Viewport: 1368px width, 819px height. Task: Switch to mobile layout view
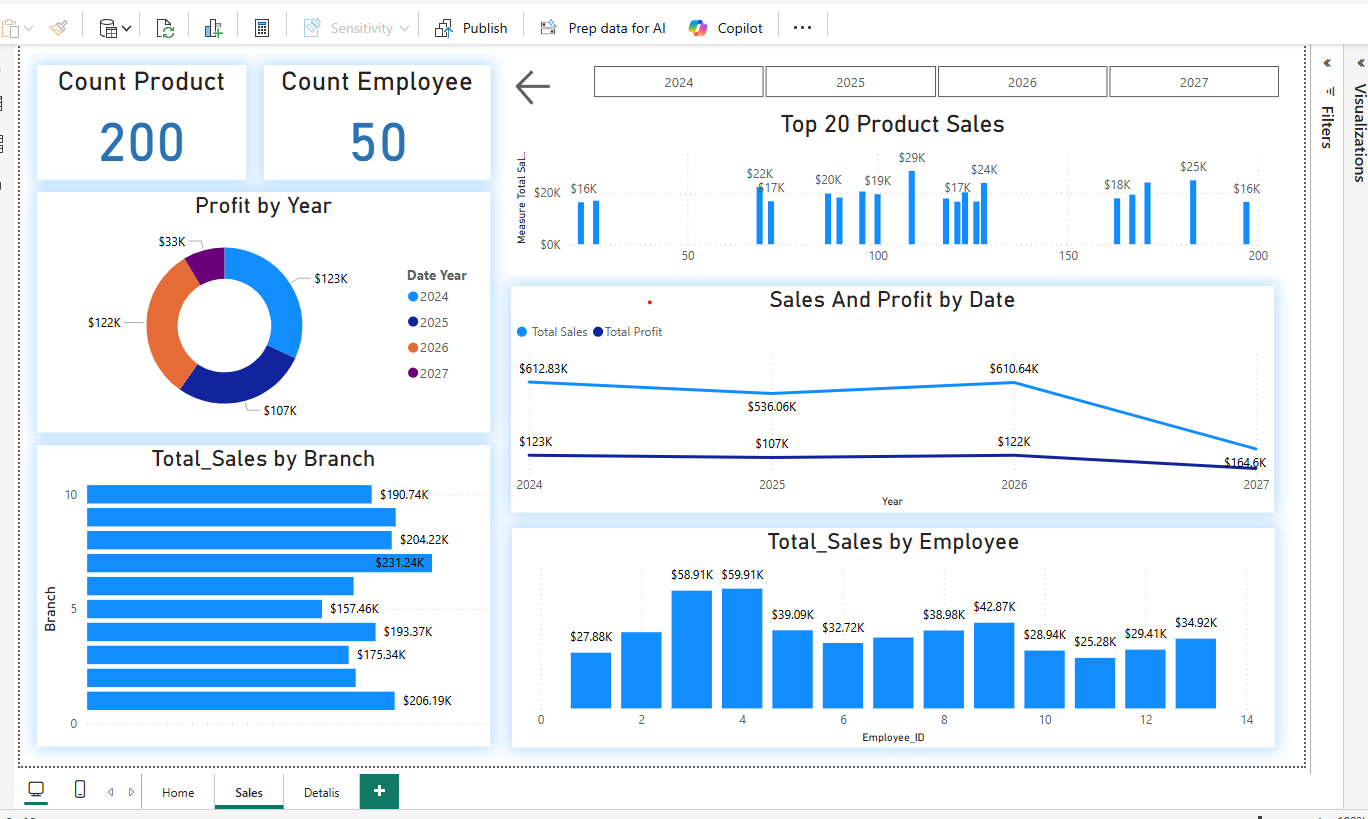coord(80,790)
